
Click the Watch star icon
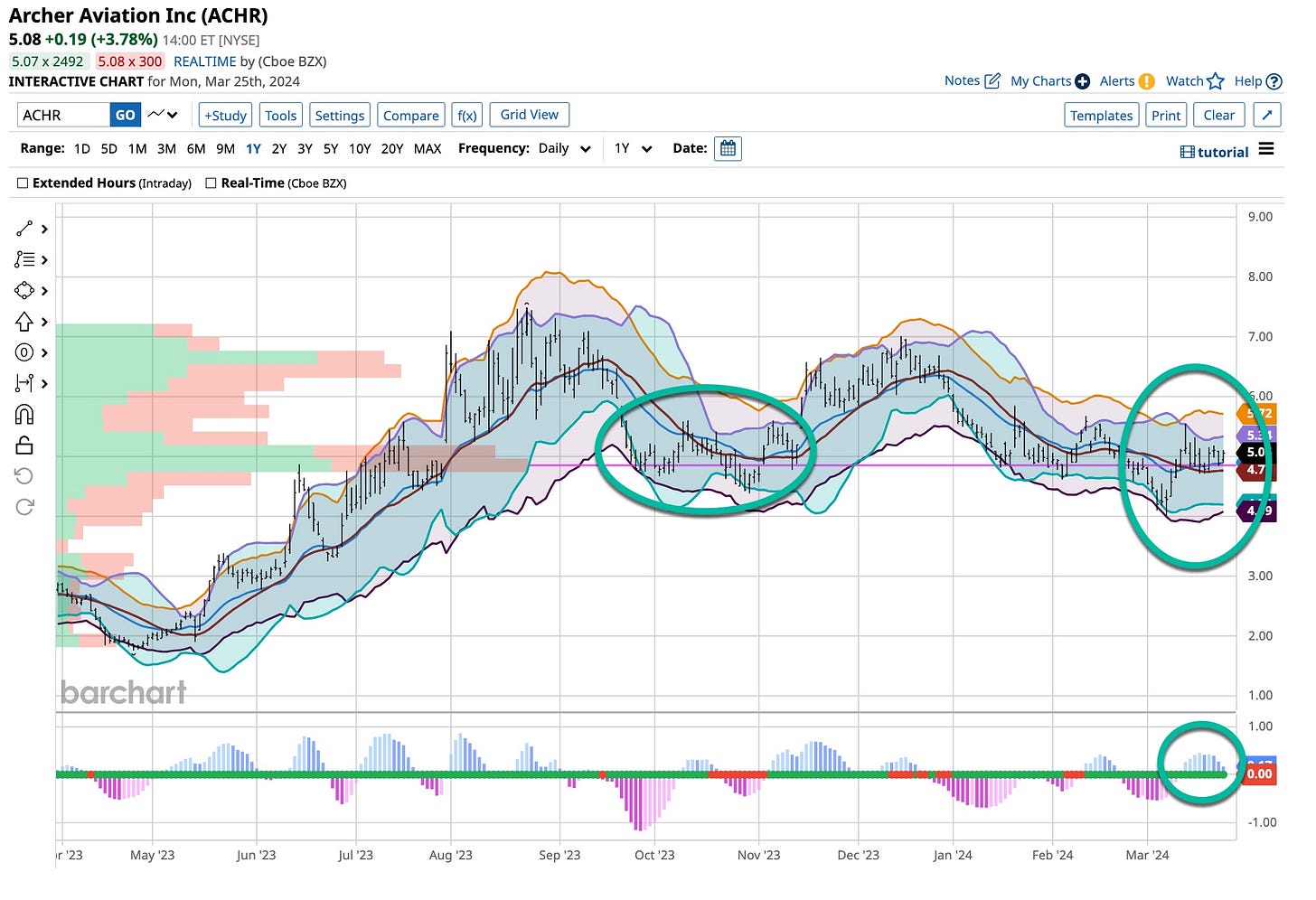(1216, 81)
